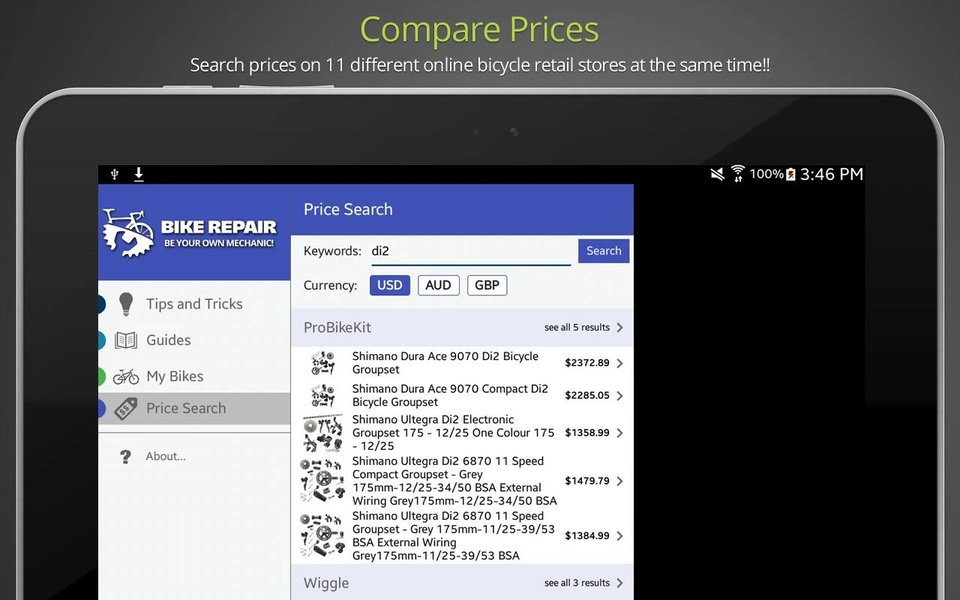
Task: Click the ProBikeKit store heading
Action: click(337, 328)
